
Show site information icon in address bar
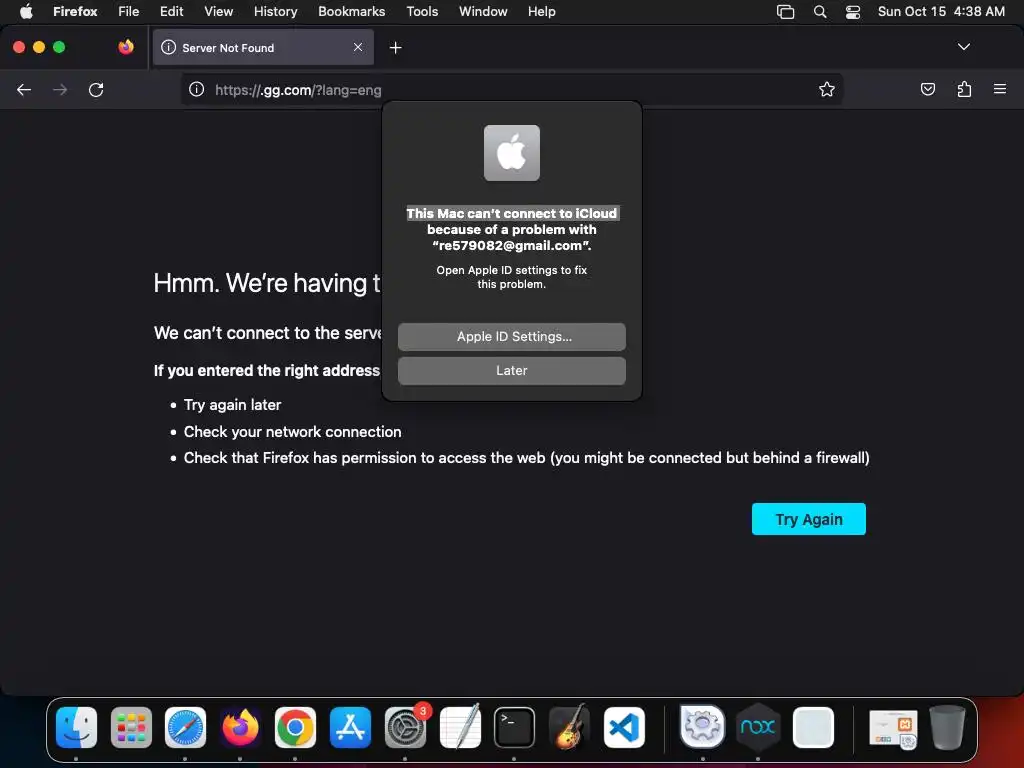[x=197, y=89]
